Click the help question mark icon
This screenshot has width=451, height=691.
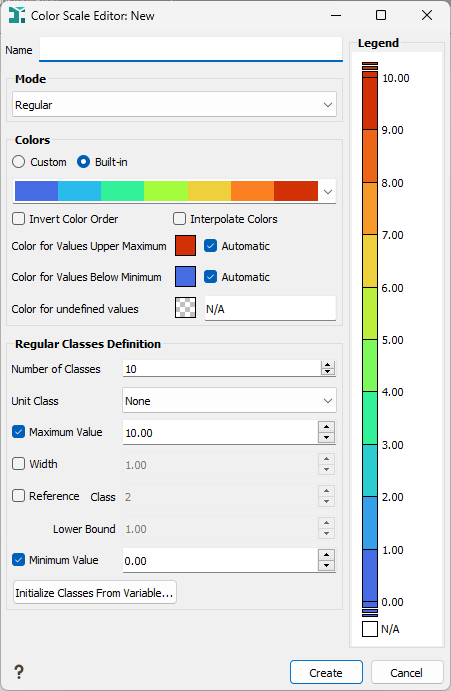coord(19,672)
